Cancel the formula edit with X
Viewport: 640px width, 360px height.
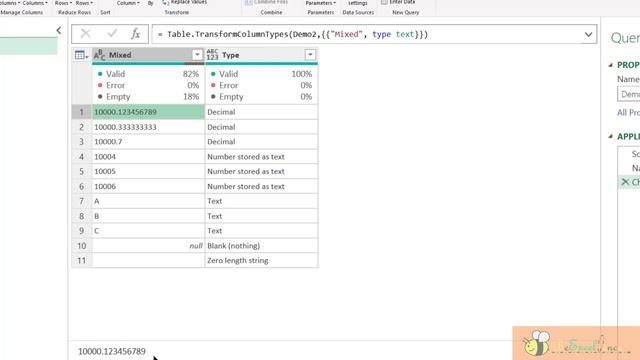point(85,33)
